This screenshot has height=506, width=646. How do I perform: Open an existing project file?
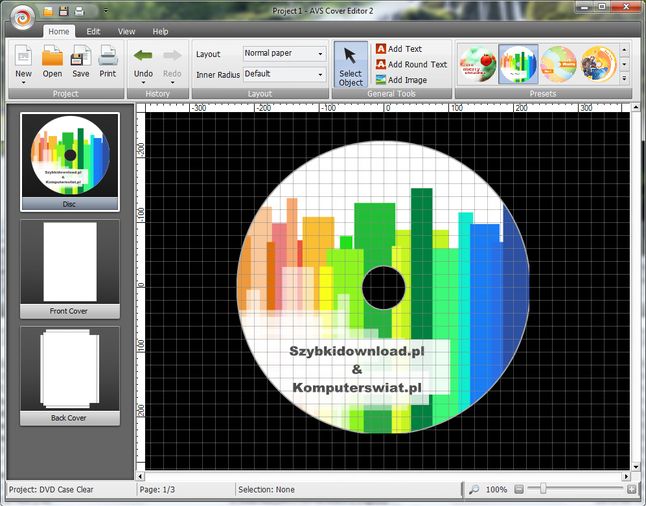tap(52, 62)
